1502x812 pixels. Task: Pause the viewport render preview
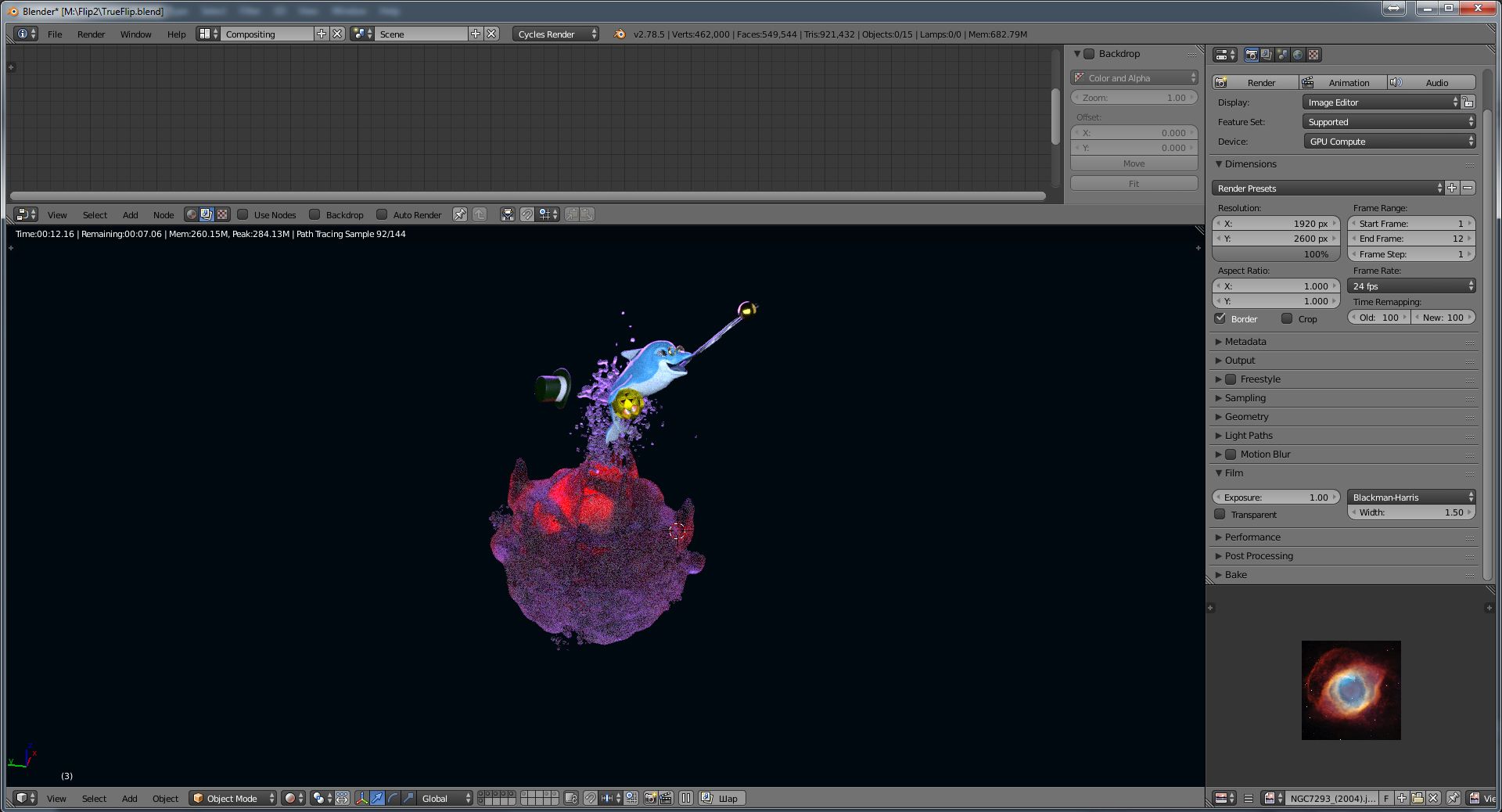point(686,798)
